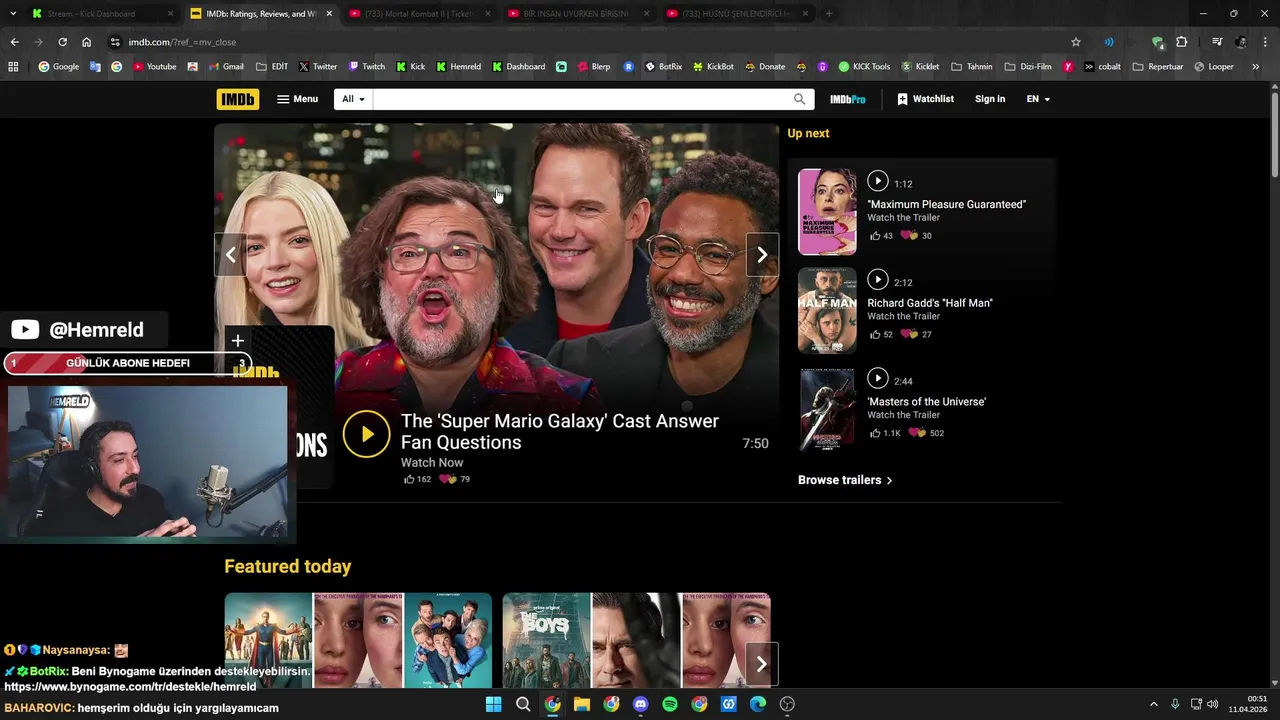Go back in browser history
The width and height of the screenshot is (1280, 720).
tap(14, 42)
